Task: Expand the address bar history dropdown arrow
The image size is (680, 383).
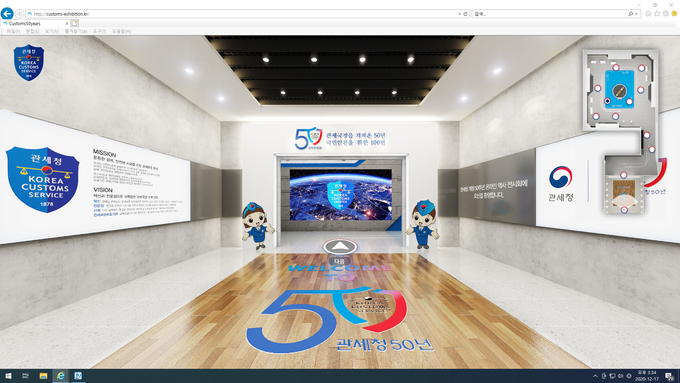Action: [460, 14]
